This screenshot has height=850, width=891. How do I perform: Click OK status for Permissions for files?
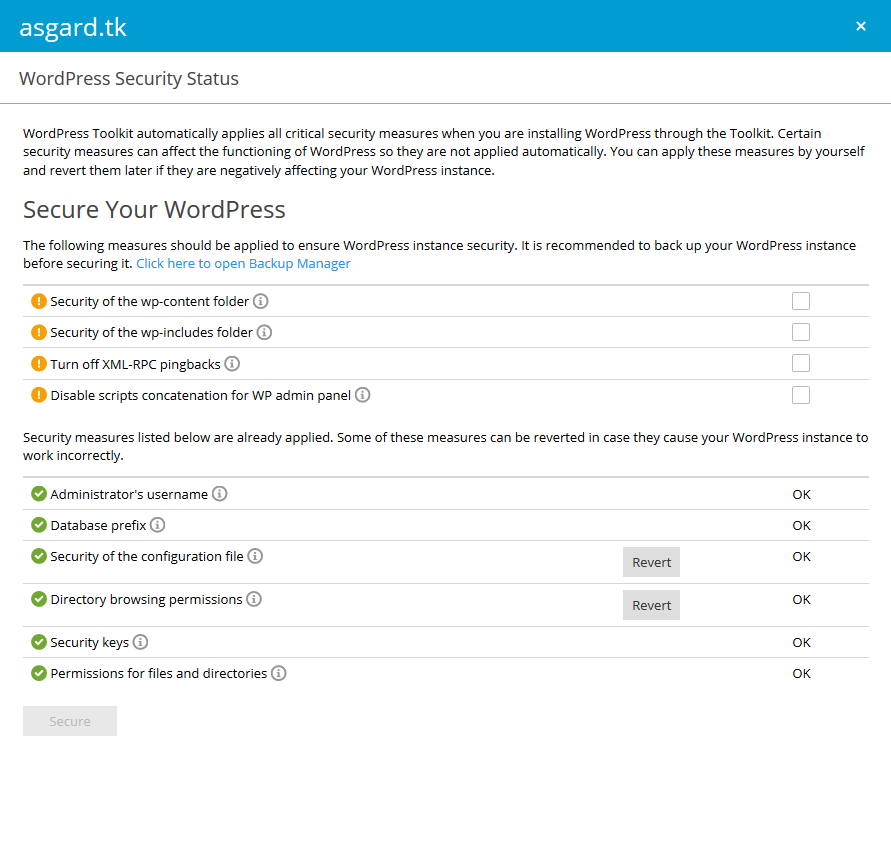[x=801, y=673]
